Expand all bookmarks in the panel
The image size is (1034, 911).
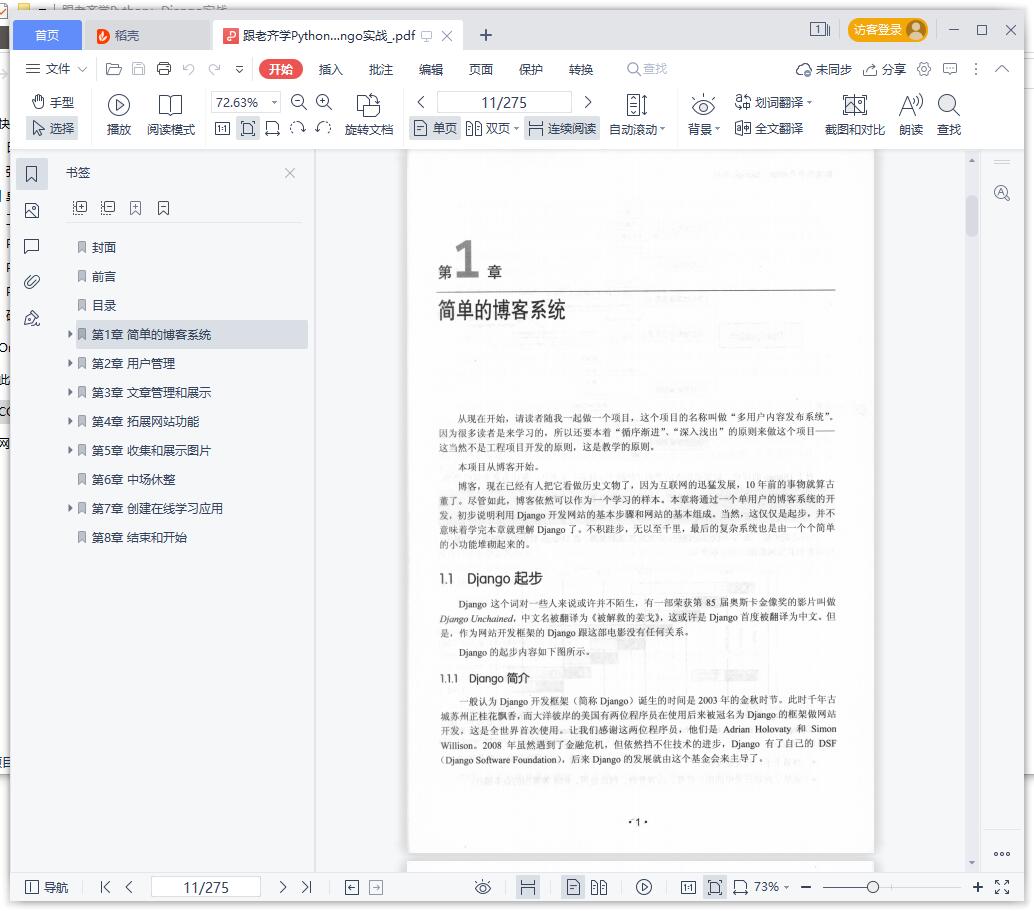pyautogui.click(x=80, y=208)
